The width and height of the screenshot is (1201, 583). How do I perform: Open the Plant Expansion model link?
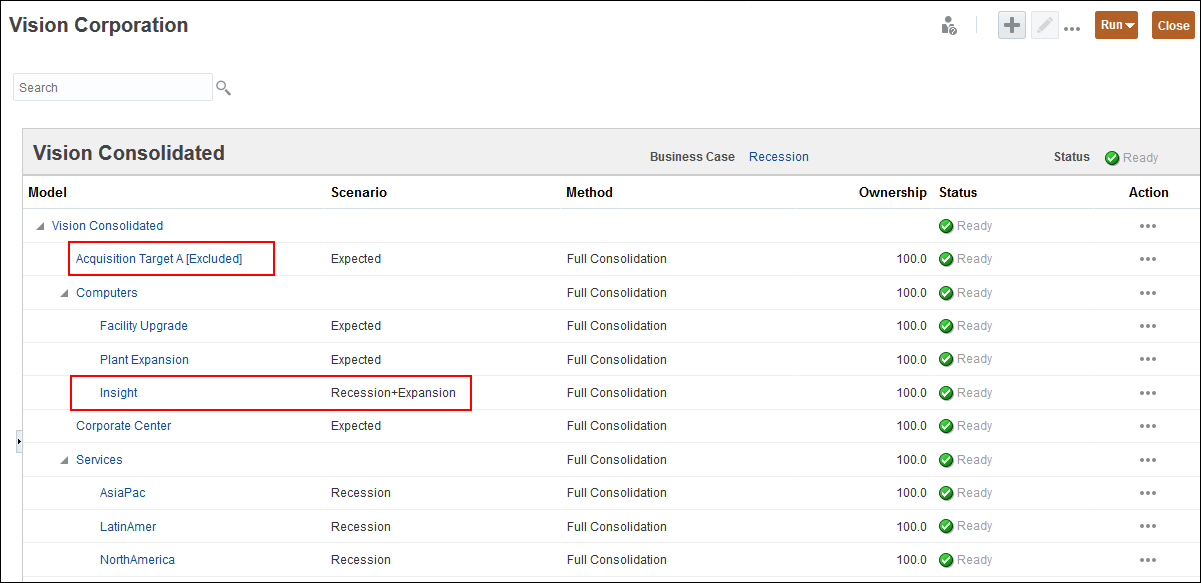click(144, 360)
